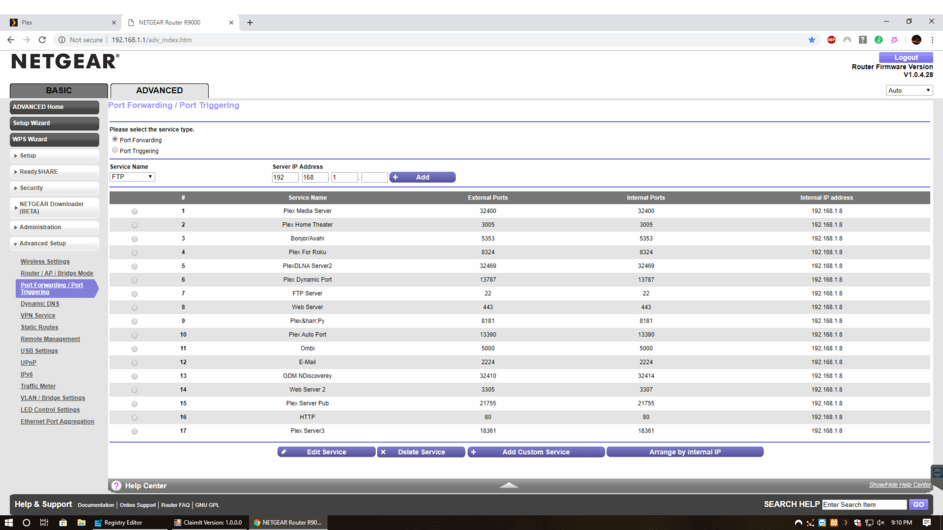This screenshot has width=943, height=530.
Task: Open the VPN Service link
Action: click(38, 315)
